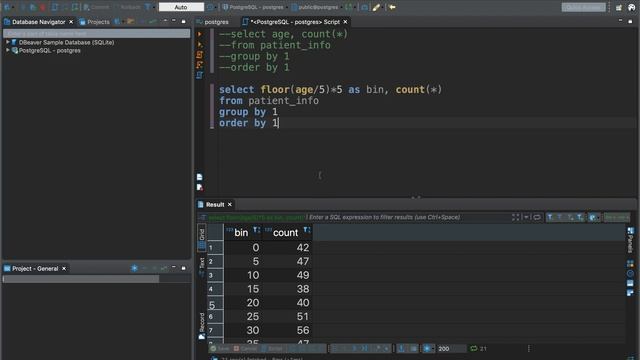The height and width of the screenshot is (360, 640).
Task: Click the Rollback transaction button
Action: 127,7
